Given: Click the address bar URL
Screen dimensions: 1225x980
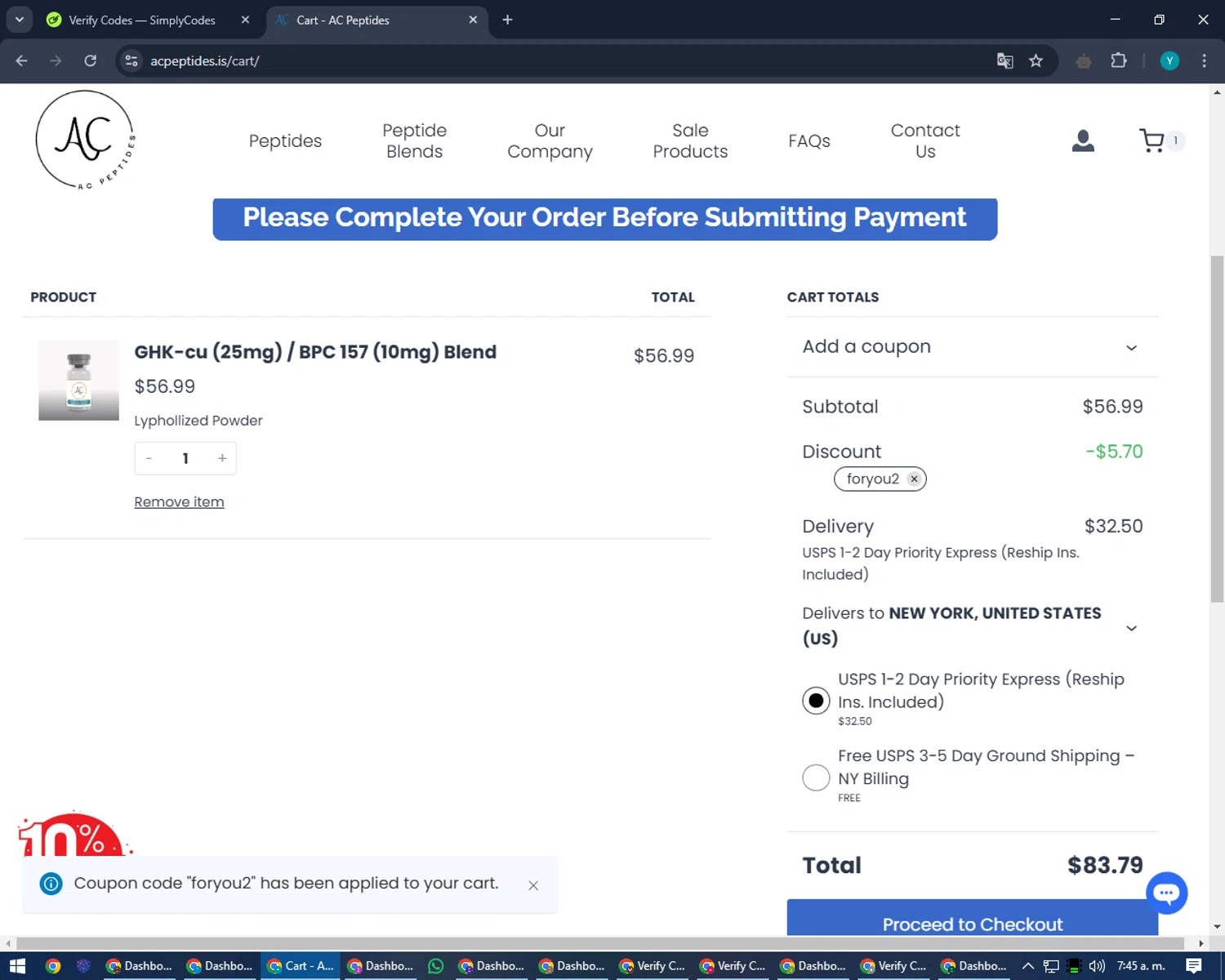Looking at the screenshot, I should (204, 60).
